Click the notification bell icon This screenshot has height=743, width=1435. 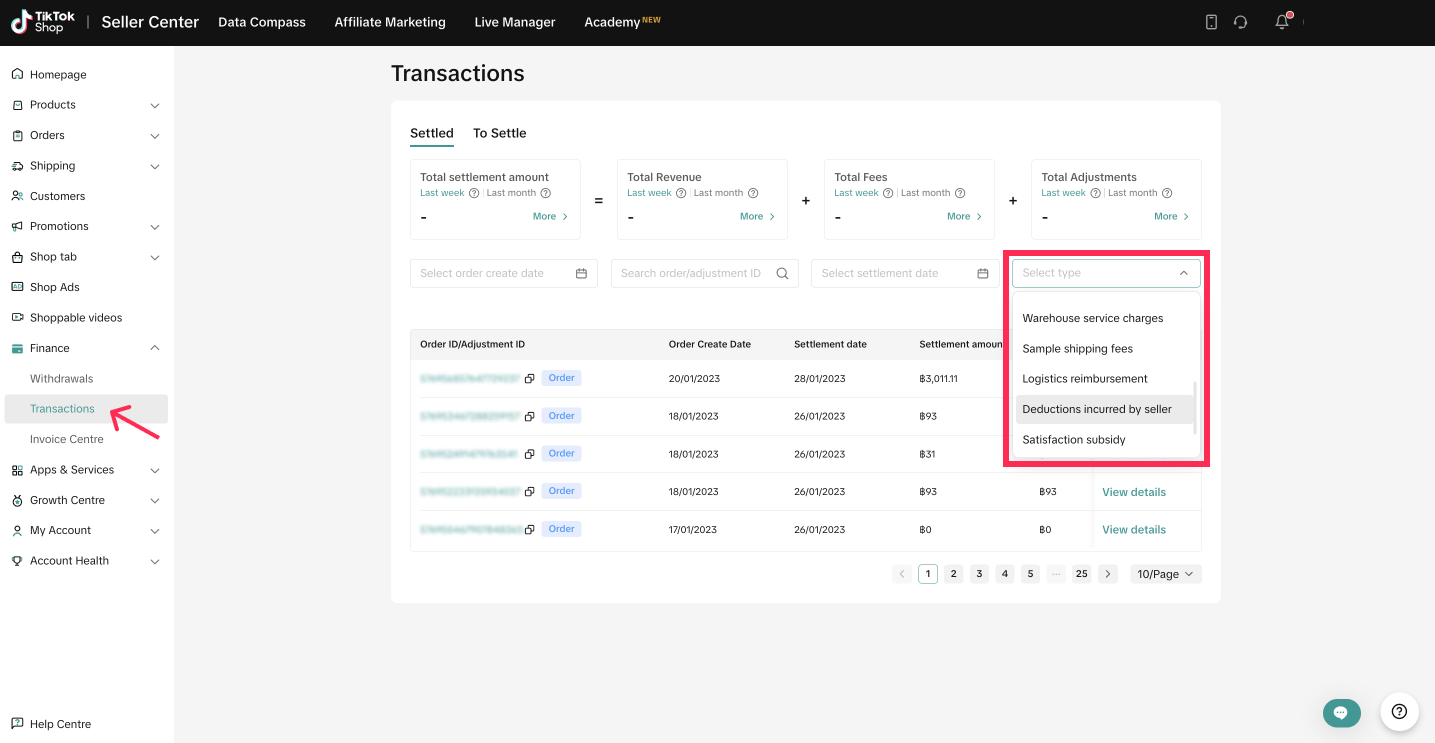(x=1282, y=22)
